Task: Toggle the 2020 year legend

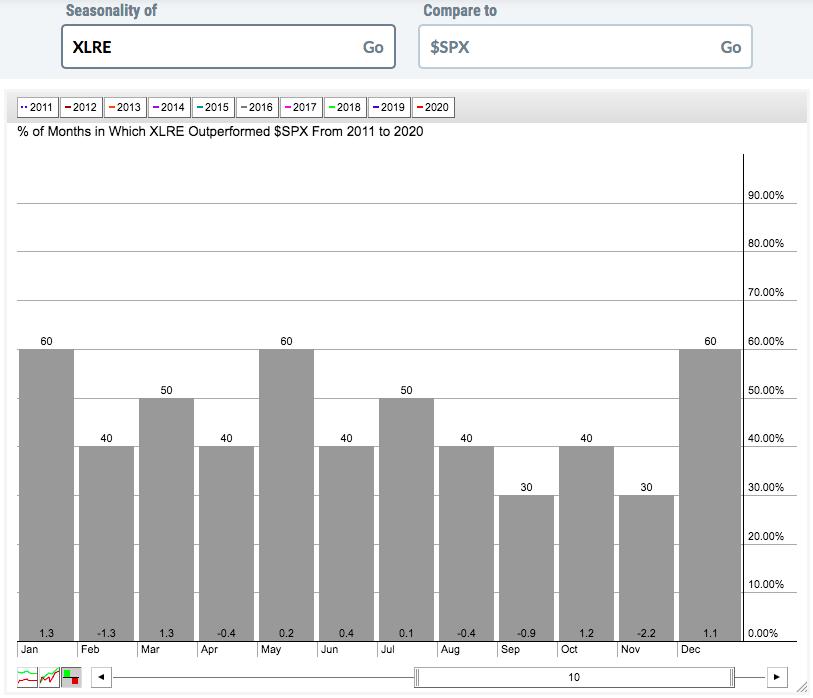Action: click(x=433, y=107)
